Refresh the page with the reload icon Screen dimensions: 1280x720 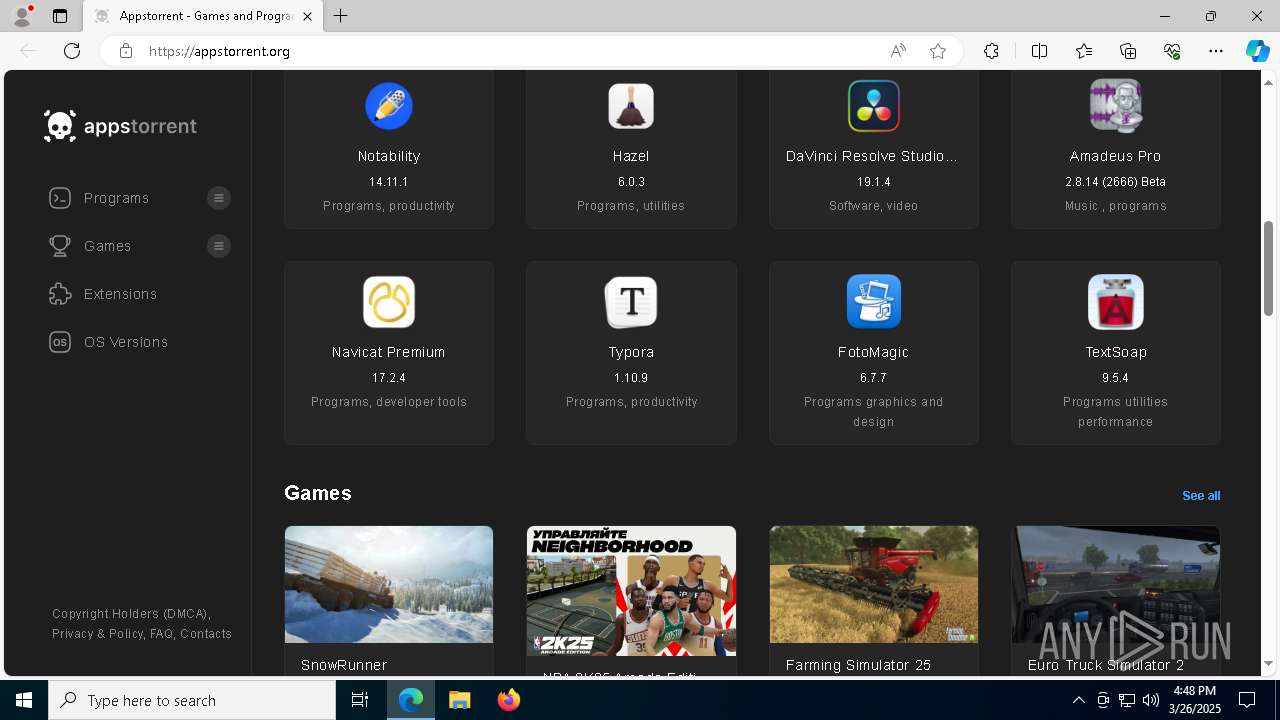pyautogui.click(x=72, y=51)
